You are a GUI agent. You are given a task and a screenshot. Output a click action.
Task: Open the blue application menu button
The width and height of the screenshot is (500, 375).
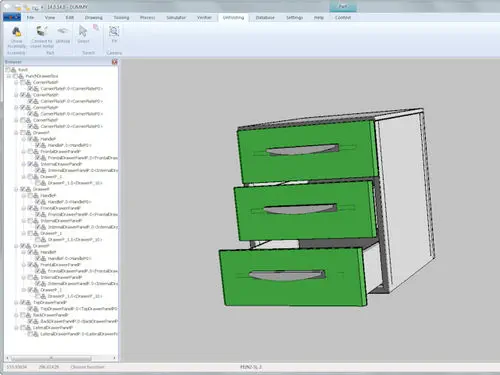click(12, 17)
